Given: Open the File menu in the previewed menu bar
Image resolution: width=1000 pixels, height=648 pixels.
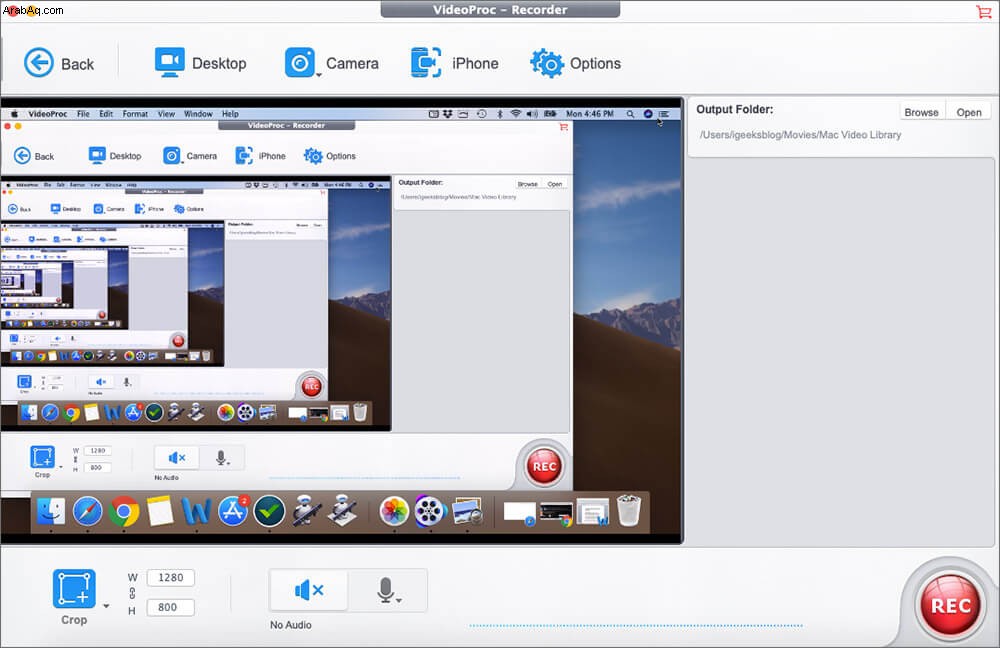Looking at the screenshot, I should (84, 114).
